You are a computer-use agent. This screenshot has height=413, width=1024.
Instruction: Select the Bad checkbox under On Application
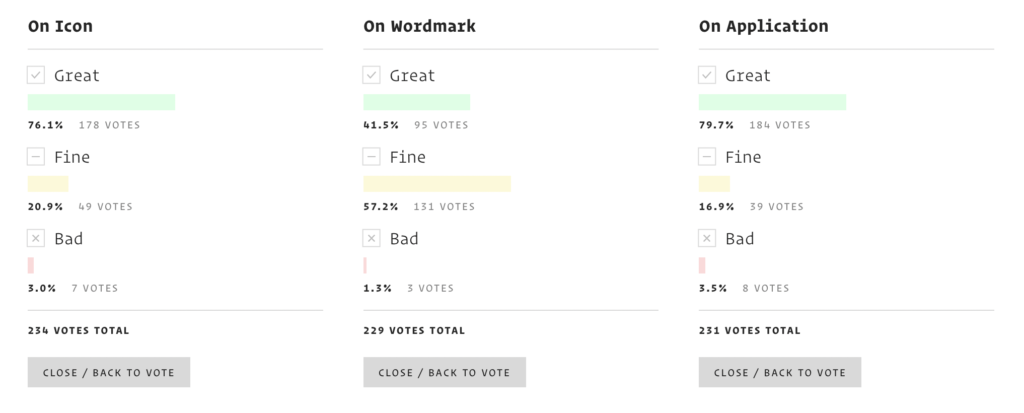coord(707,239)
